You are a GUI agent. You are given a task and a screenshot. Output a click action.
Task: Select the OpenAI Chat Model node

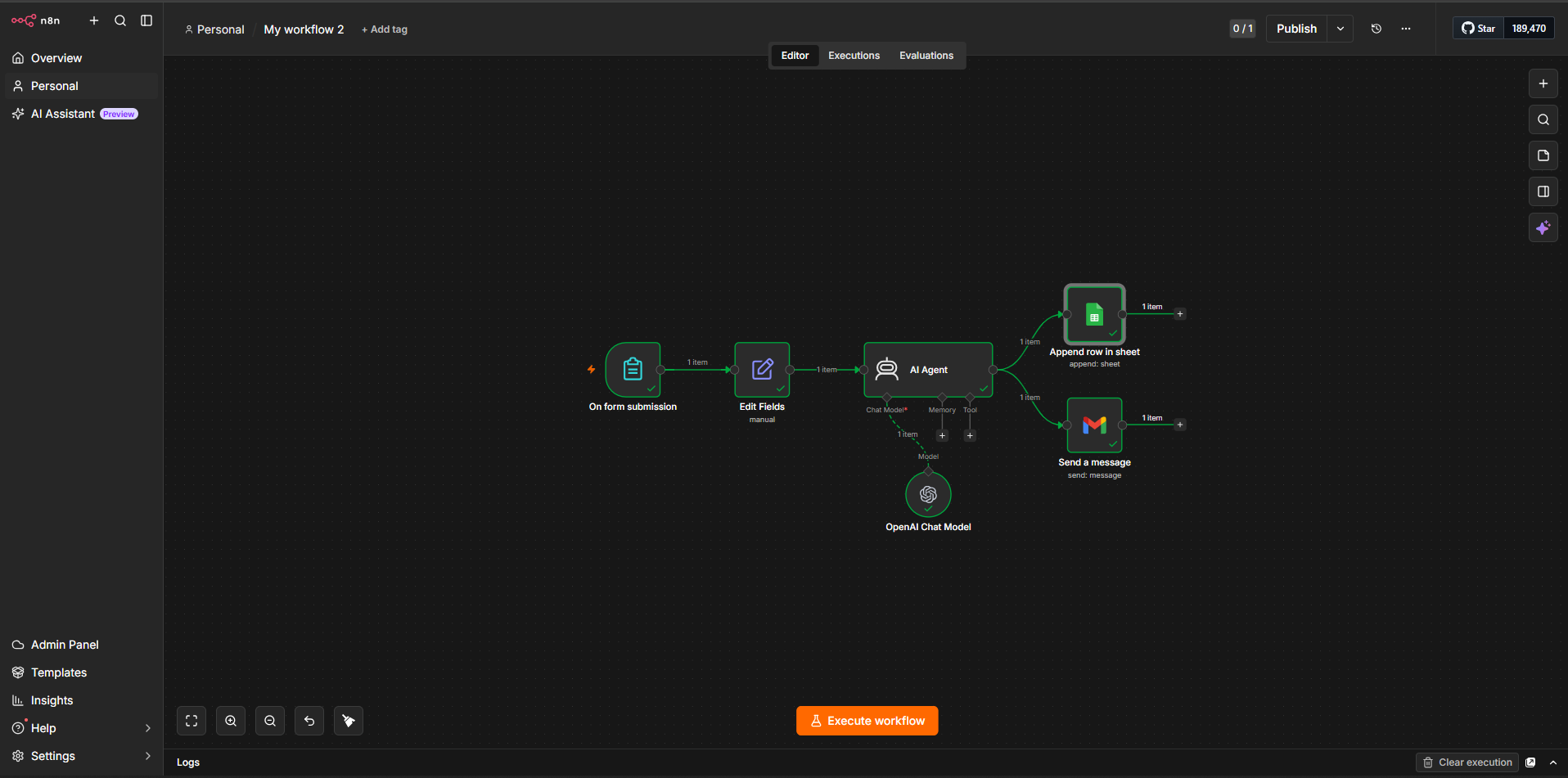[928, 494]
